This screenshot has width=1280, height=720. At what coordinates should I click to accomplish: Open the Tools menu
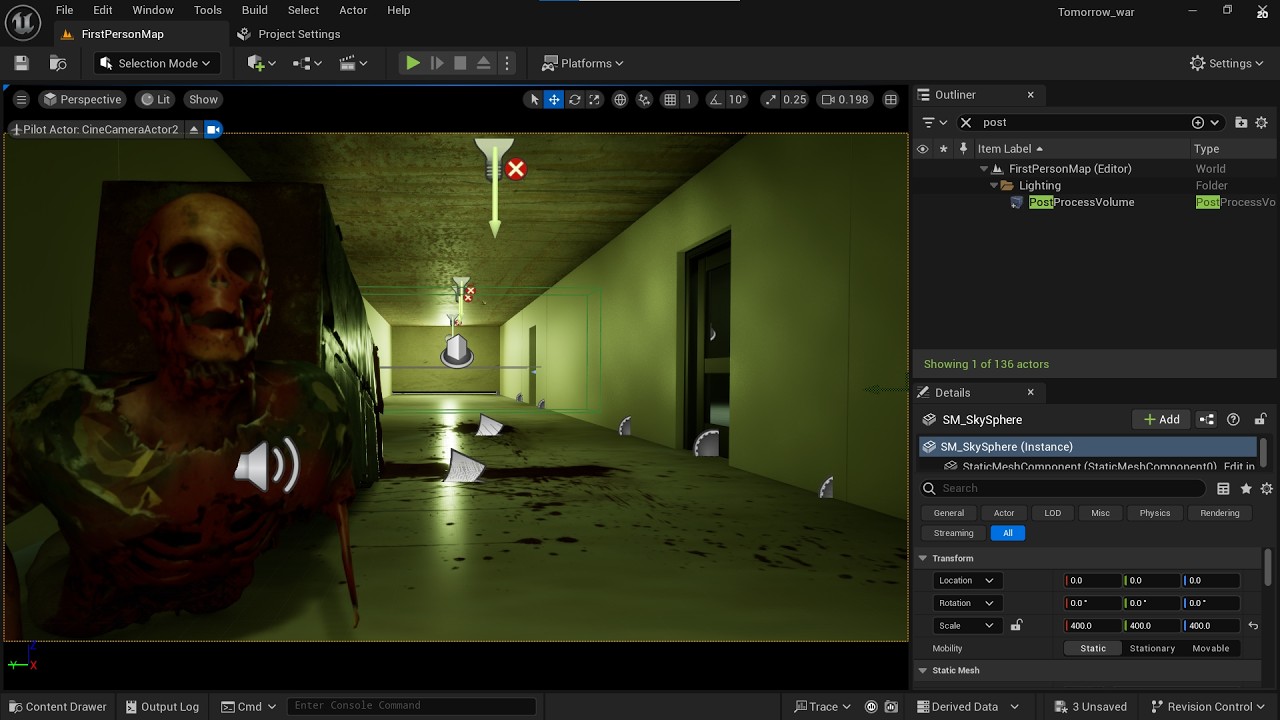[x=208, y=10]
